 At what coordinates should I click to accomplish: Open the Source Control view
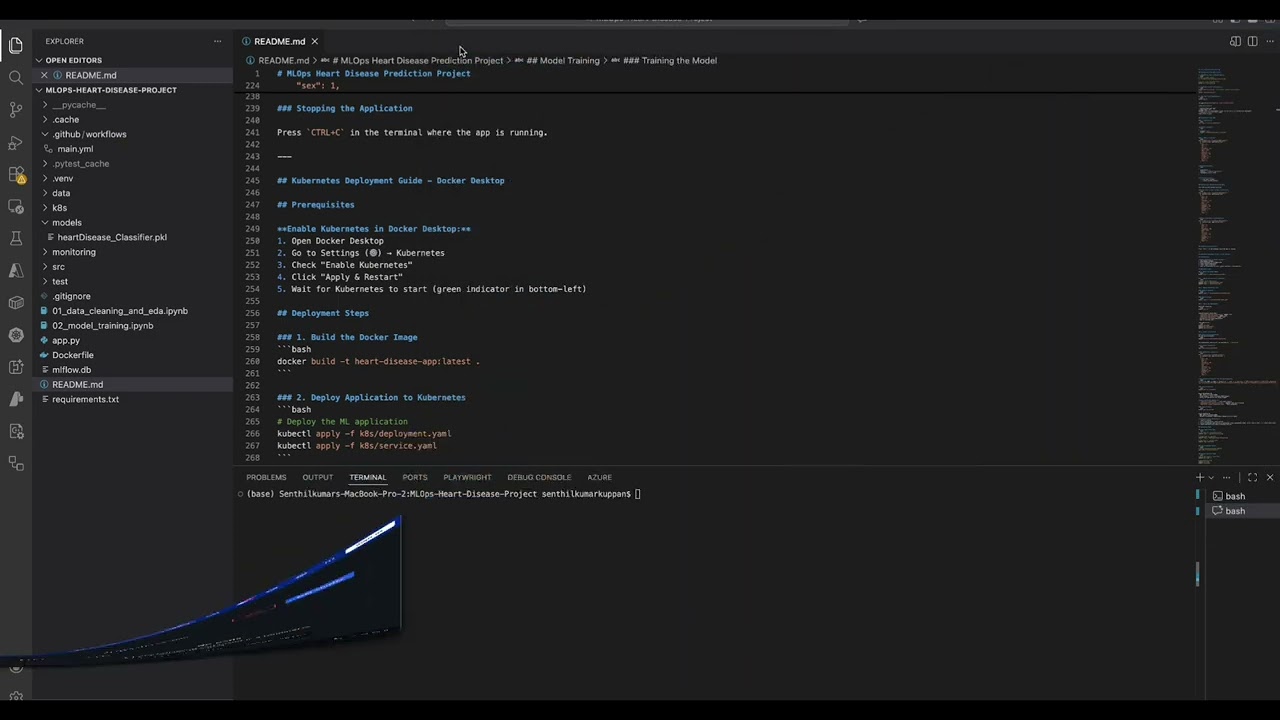point(16,109)
